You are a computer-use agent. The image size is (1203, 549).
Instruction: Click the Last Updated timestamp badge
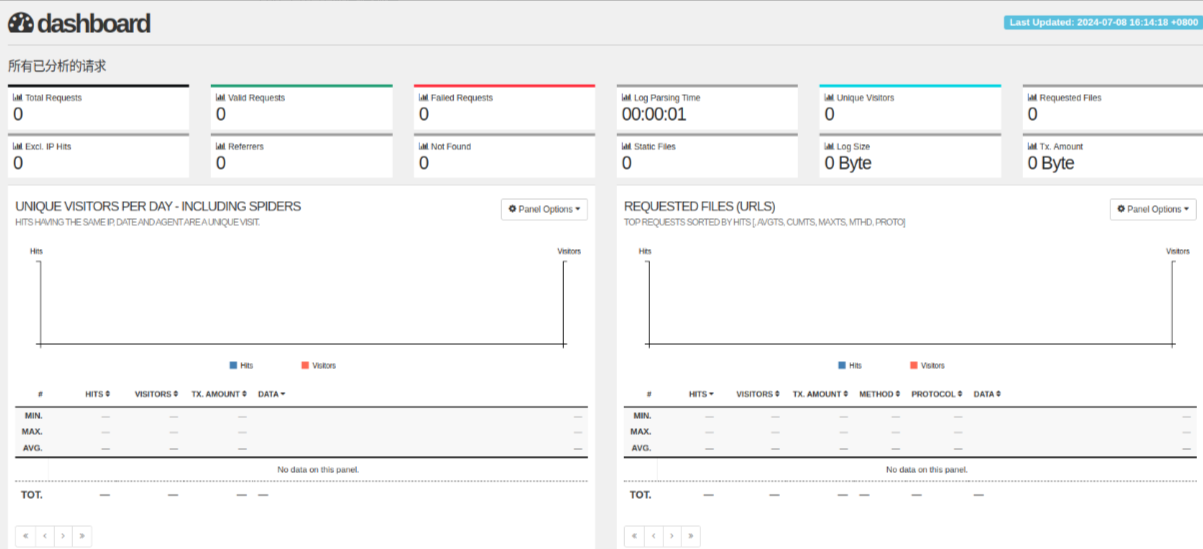[x=1100, y=22]
